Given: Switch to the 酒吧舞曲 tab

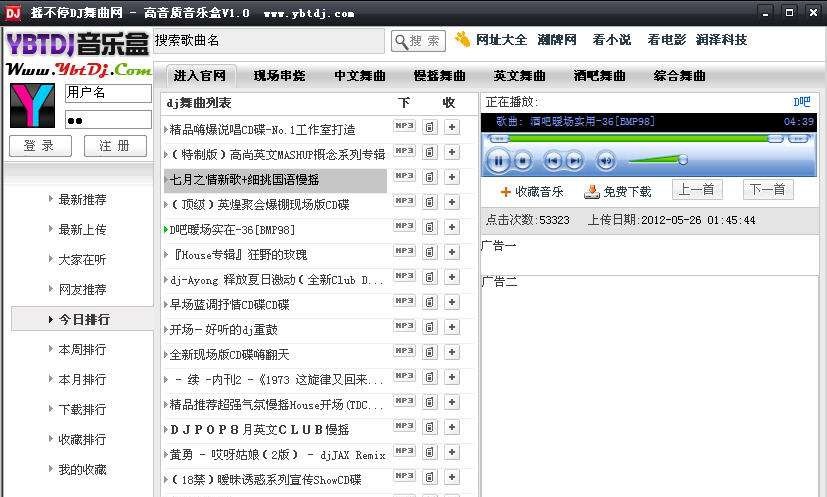Looking at the screenshot, I should (600, 76).
